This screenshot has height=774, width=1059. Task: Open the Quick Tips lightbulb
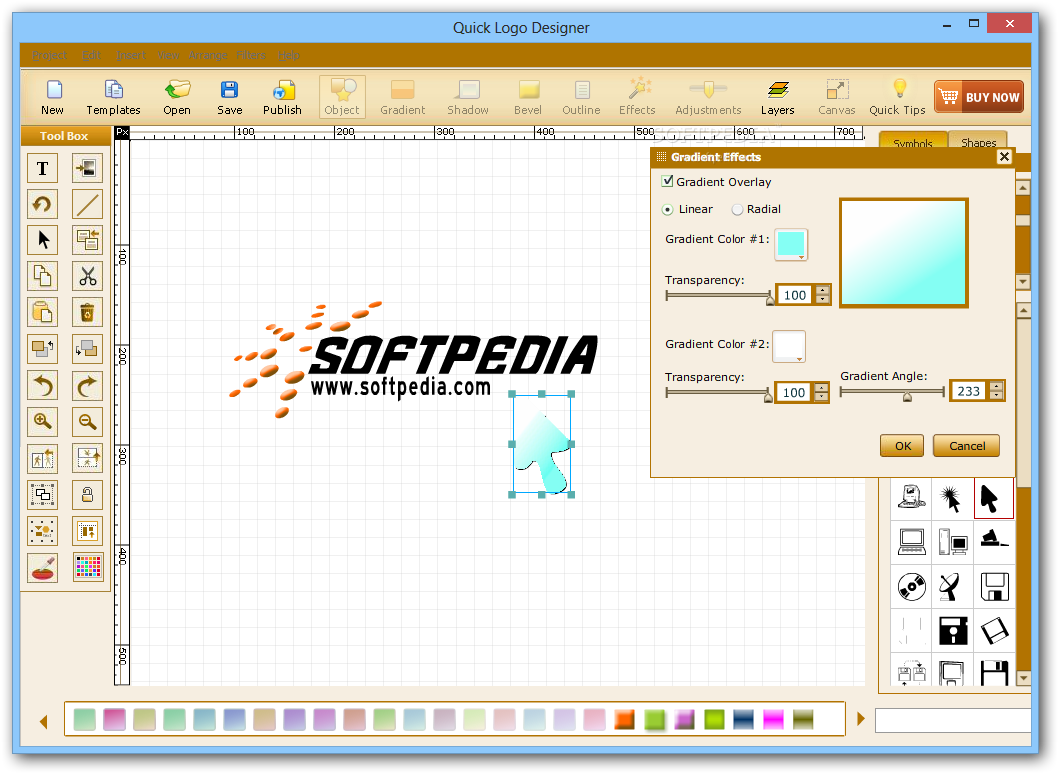(x=898, y=98)
